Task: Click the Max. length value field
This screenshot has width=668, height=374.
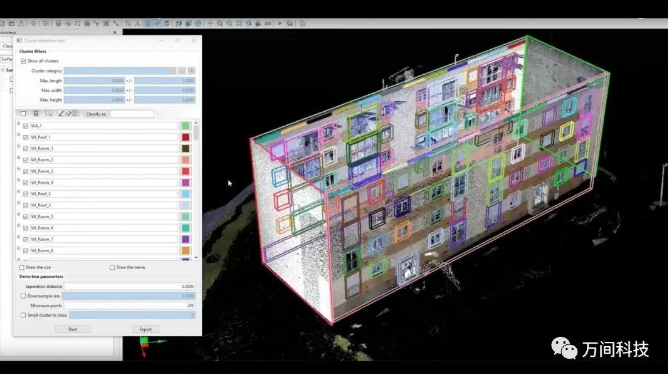Action: 94,81
